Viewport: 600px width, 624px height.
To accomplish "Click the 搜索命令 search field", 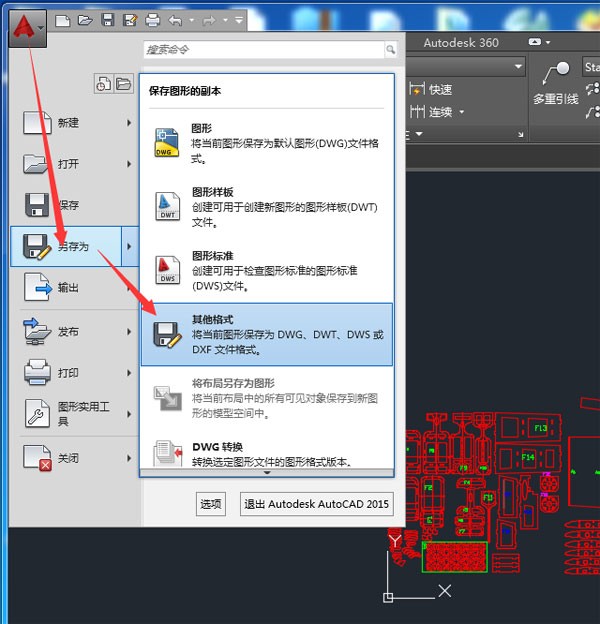I will [270, 49].
